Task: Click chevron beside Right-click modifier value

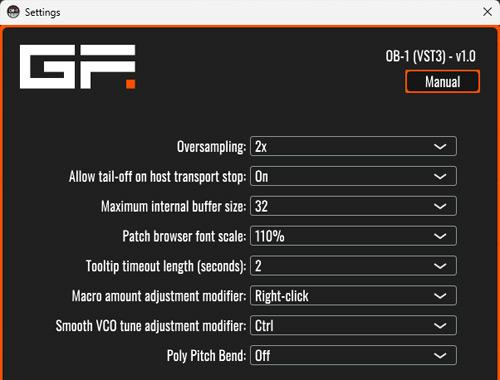Action: [x=440, y=296]
